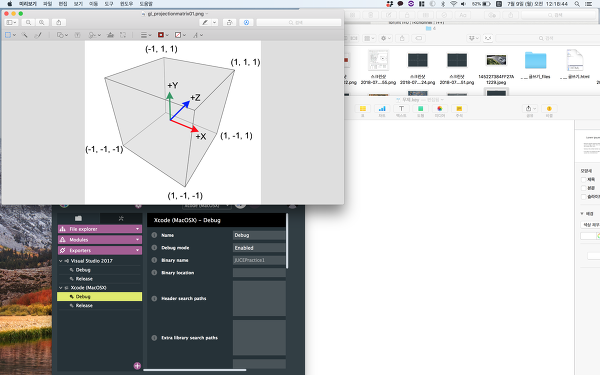
Task: Open Spotlight search in the menu bar
Action: 577,4
